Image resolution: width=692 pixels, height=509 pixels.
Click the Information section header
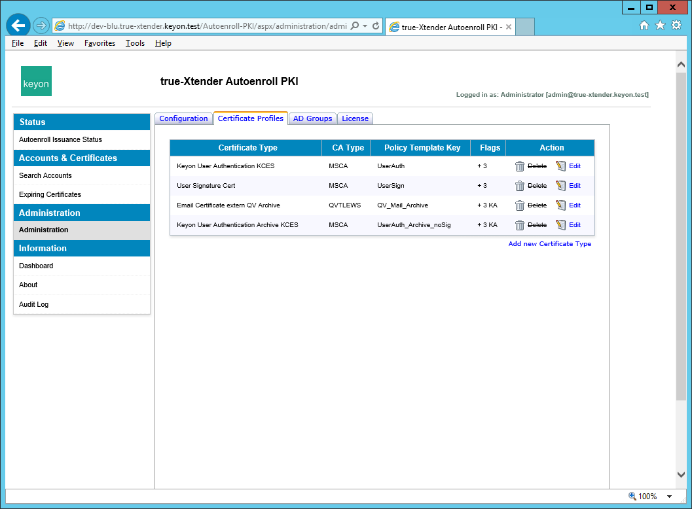click(82, 248)
